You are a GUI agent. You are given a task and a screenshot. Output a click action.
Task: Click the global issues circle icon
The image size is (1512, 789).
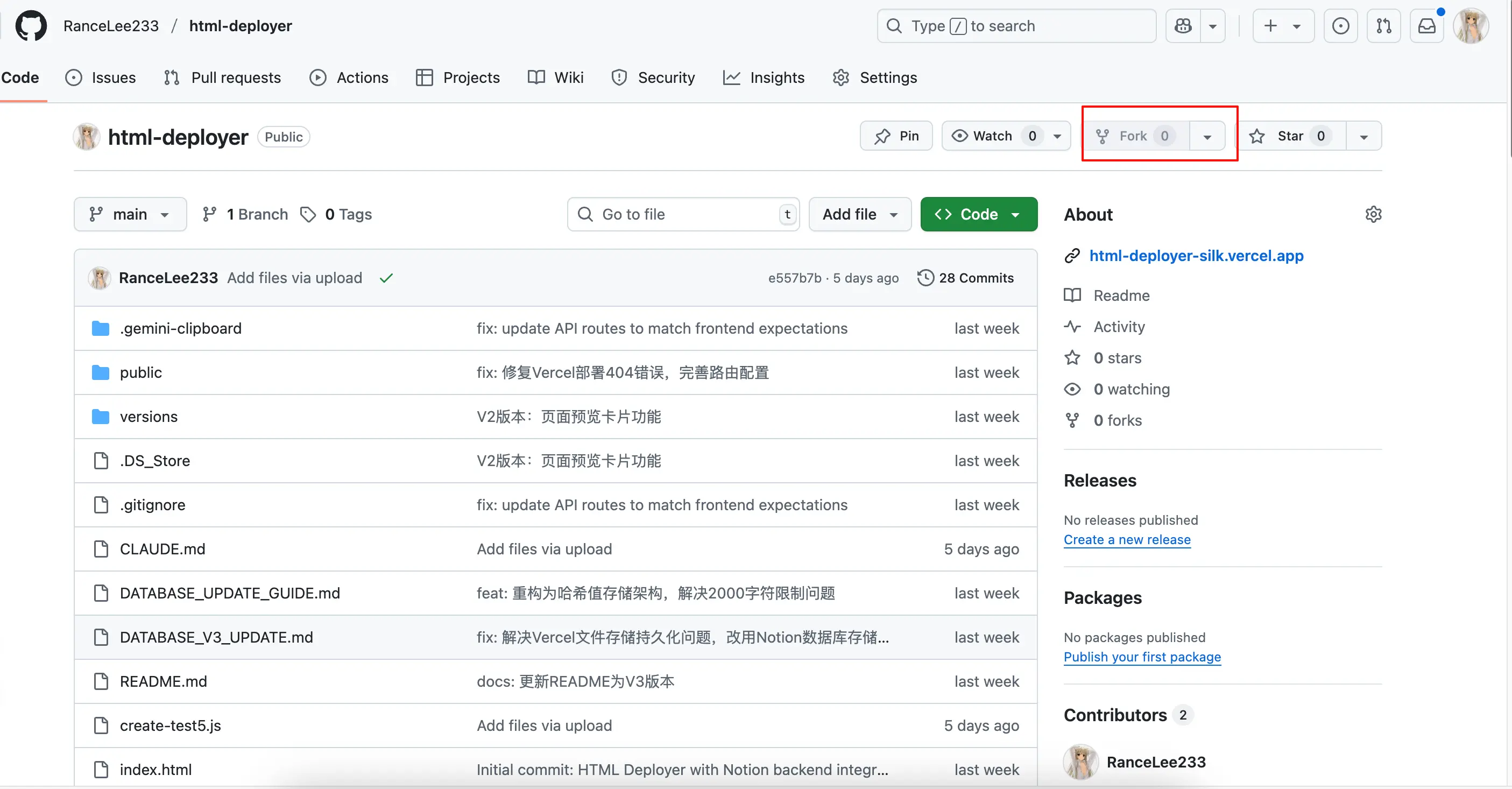tap(1340, 26)
